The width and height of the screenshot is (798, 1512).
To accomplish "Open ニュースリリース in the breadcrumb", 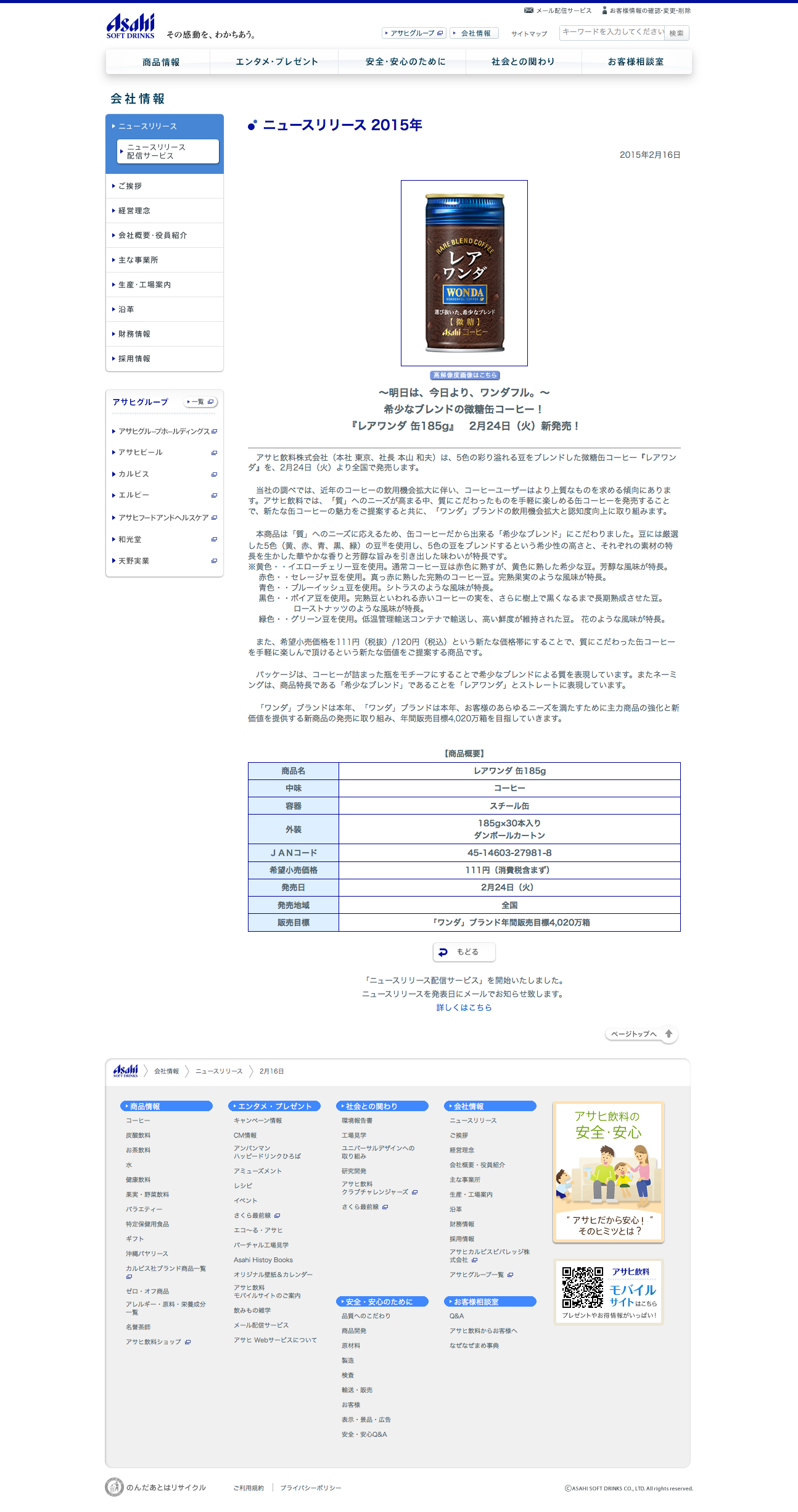I will (x=219, y=1072).
